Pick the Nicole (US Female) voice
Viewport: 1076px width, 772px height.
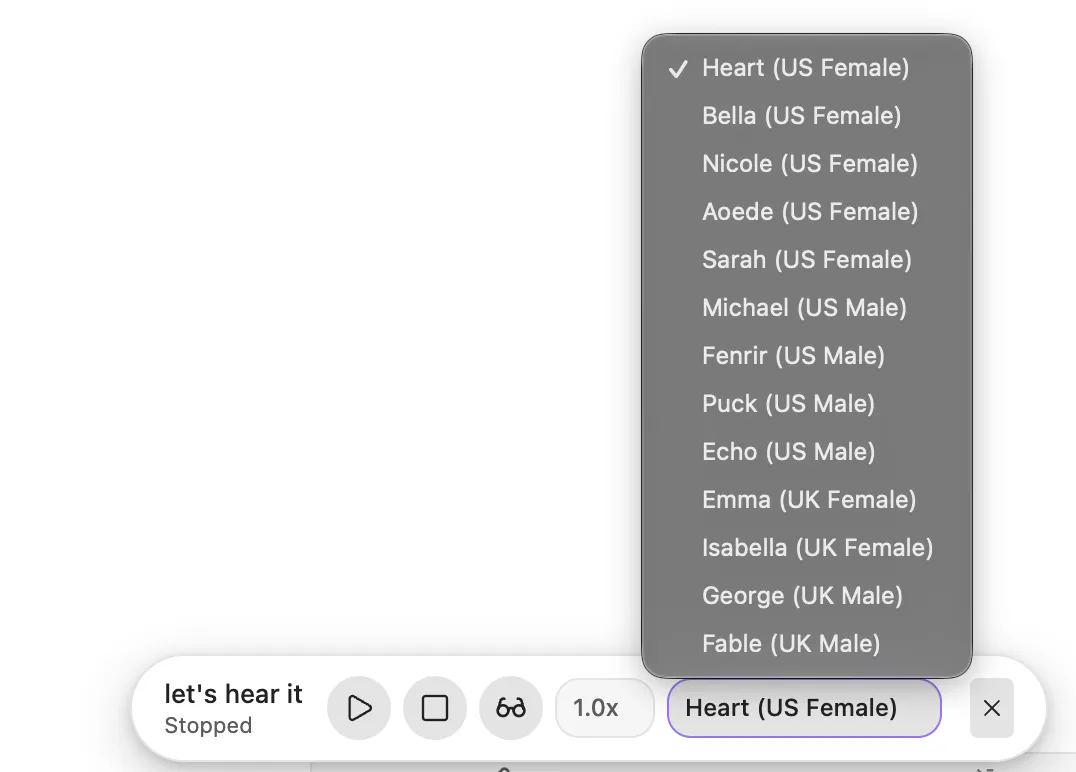[x=807, y=164]
